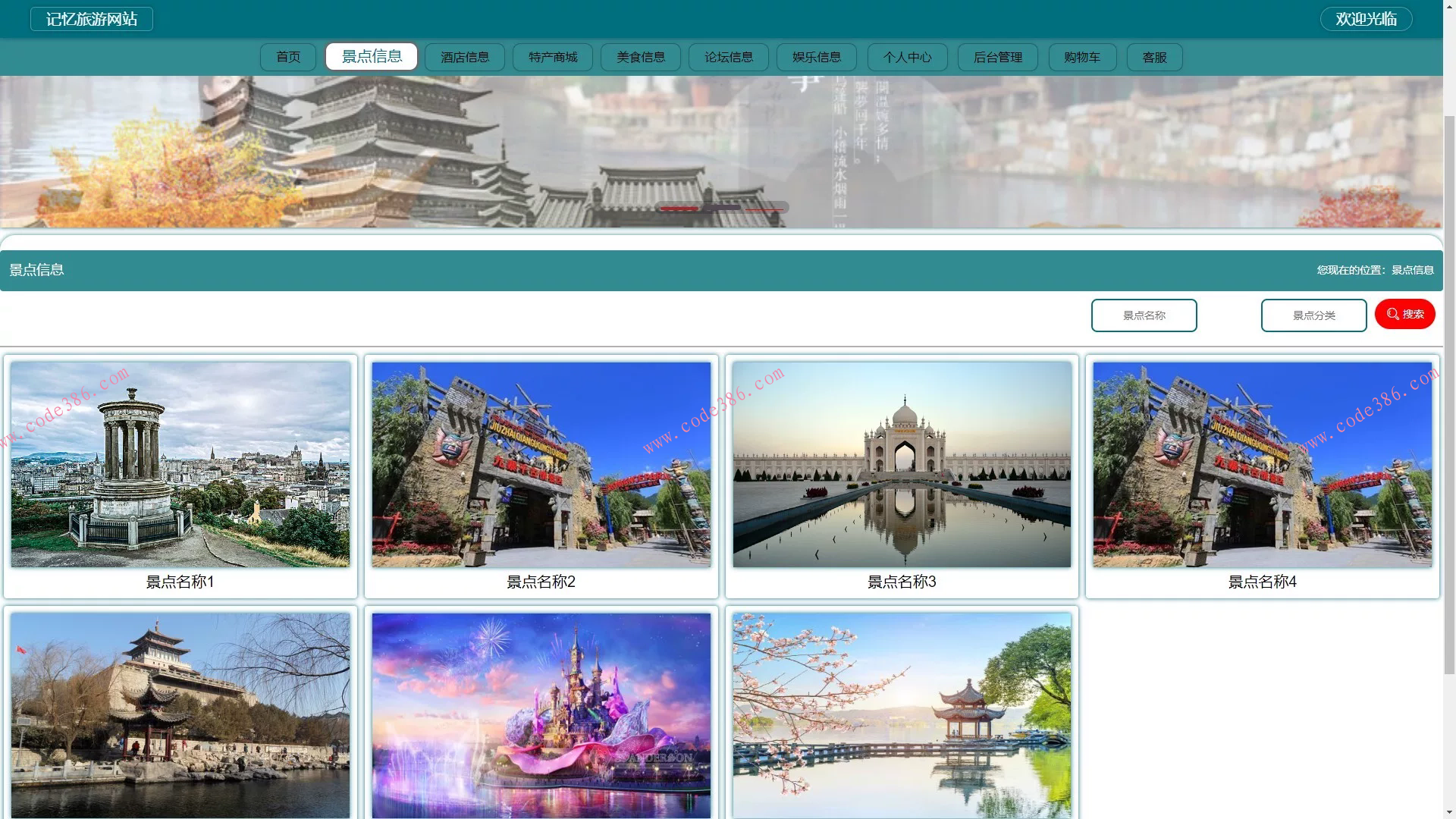Open the 首页 navigation tab

tap(288, 58)
